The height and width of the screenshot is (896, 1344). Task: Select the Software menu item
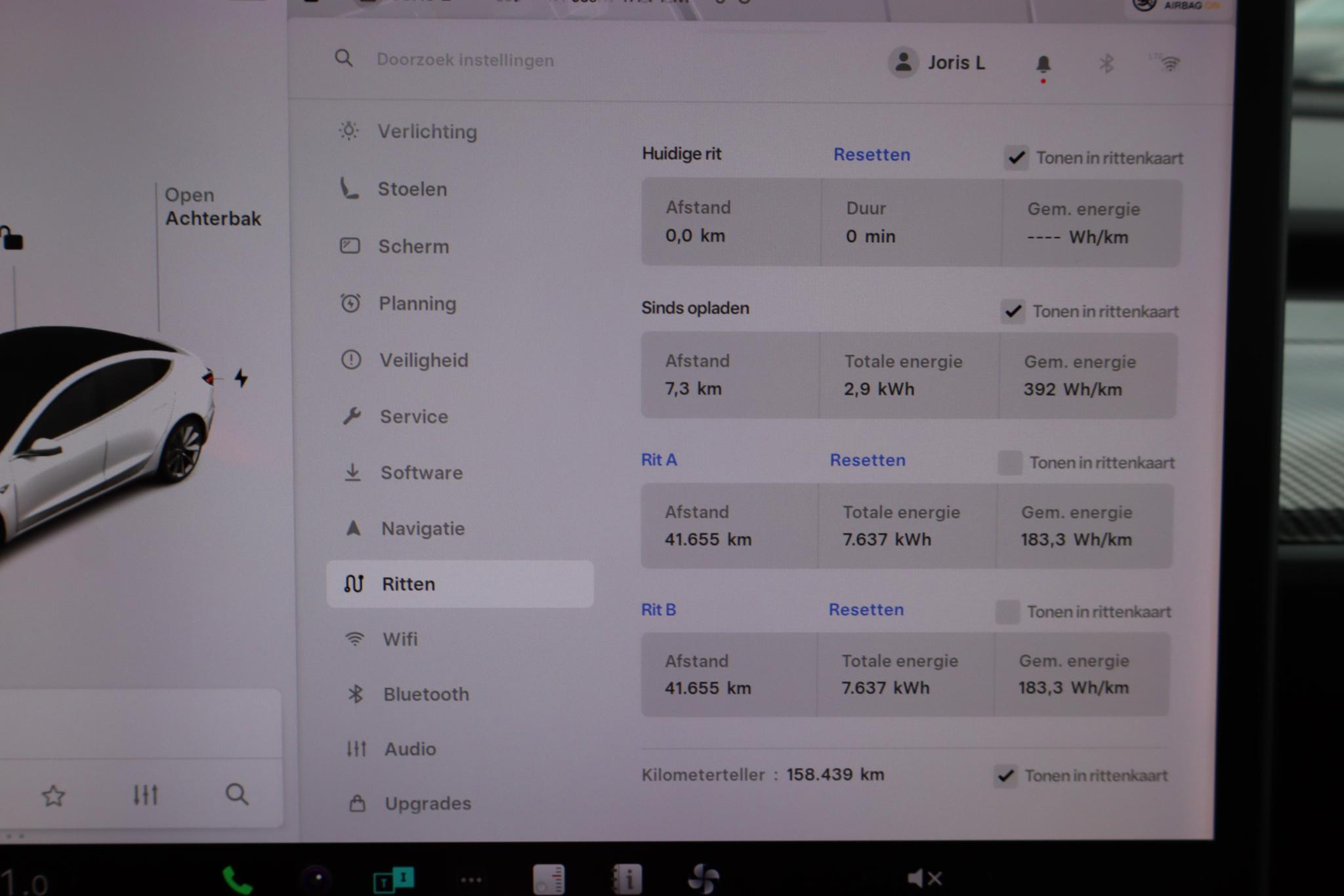421,473
